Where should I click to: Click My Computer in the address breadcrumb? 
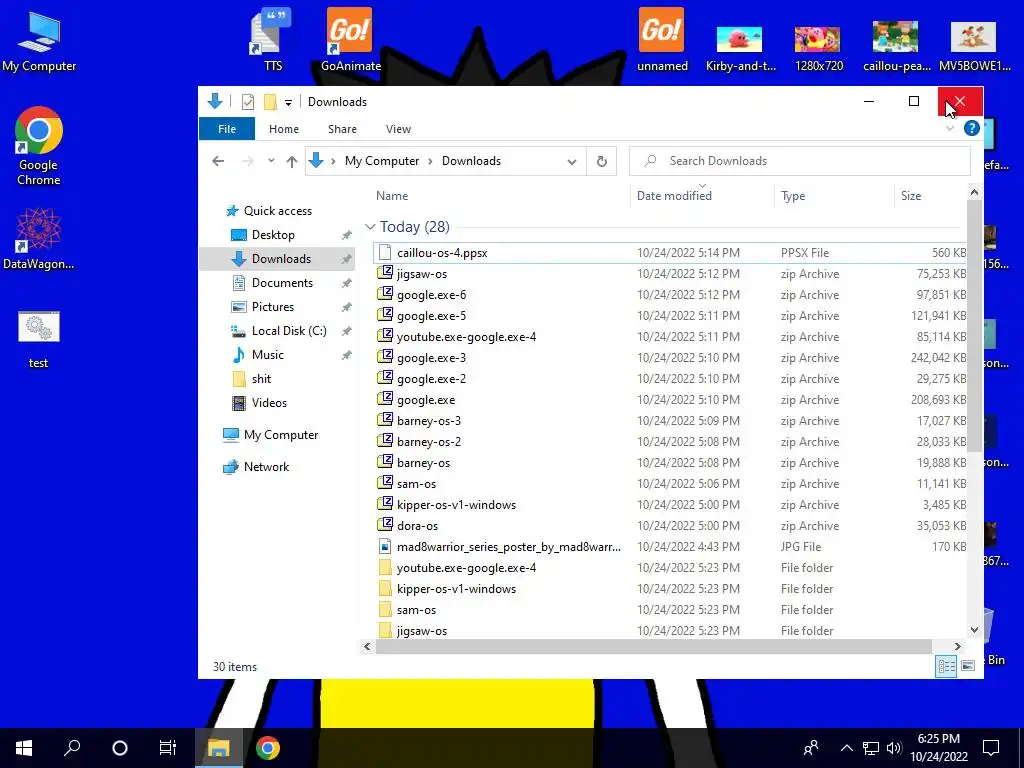[x=382, y=161]
